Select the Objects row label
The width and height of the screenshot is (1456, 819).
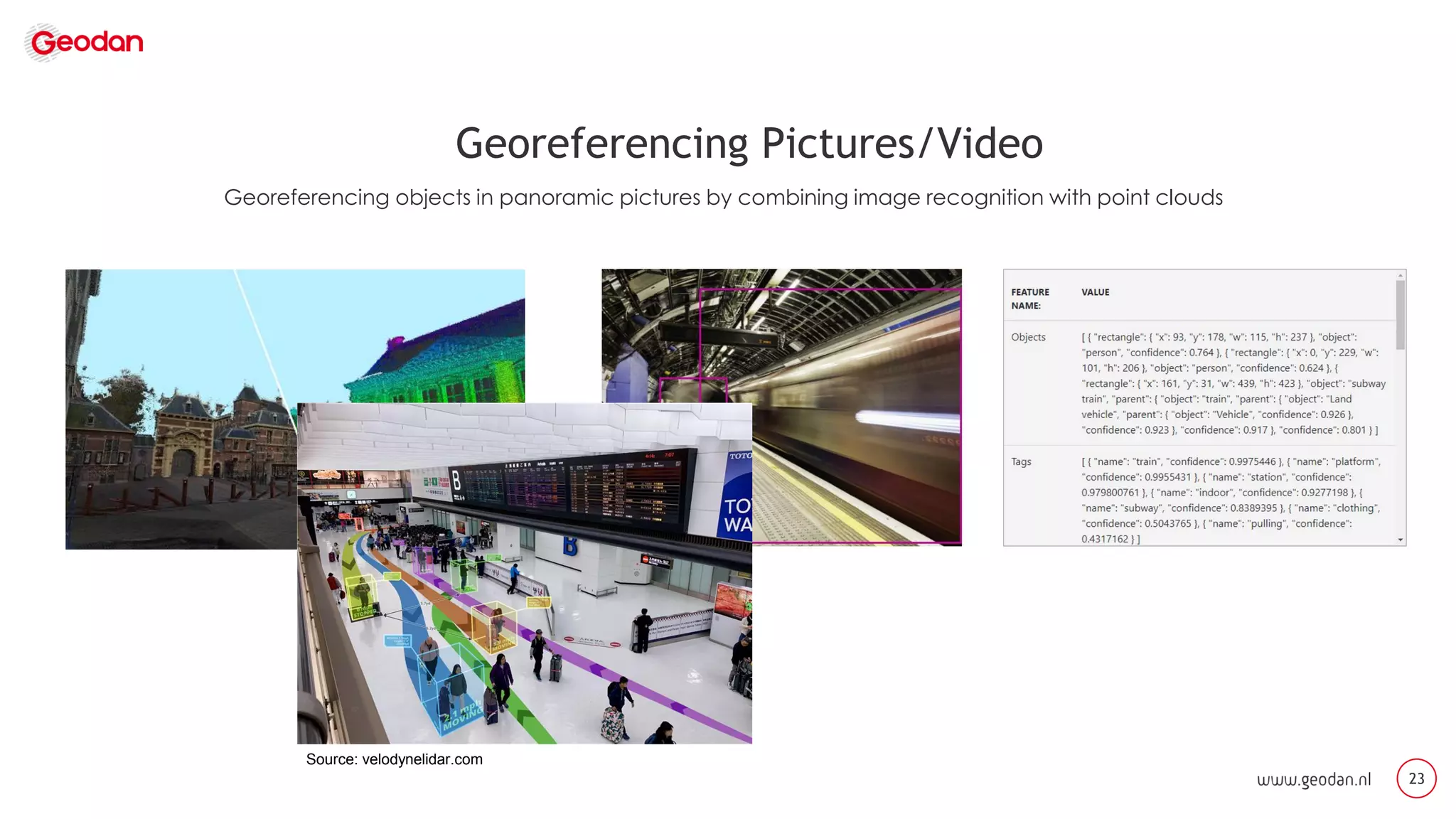point(1028,337)
